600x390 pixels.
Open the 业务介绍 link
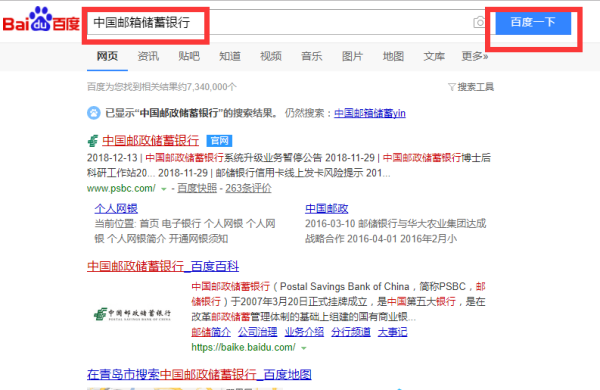(304, 332)
